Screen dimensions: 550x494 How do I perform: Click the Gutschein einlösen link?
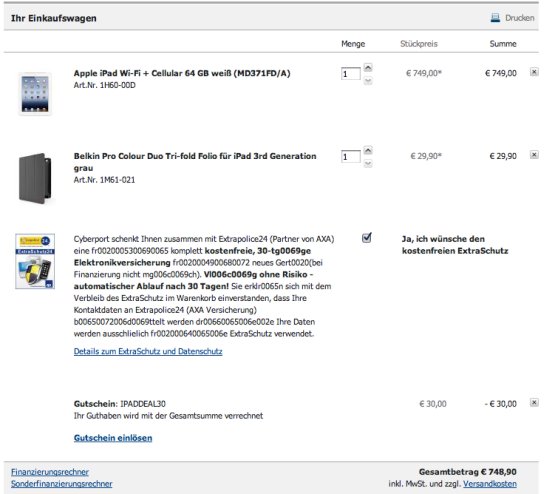point(113,438)
